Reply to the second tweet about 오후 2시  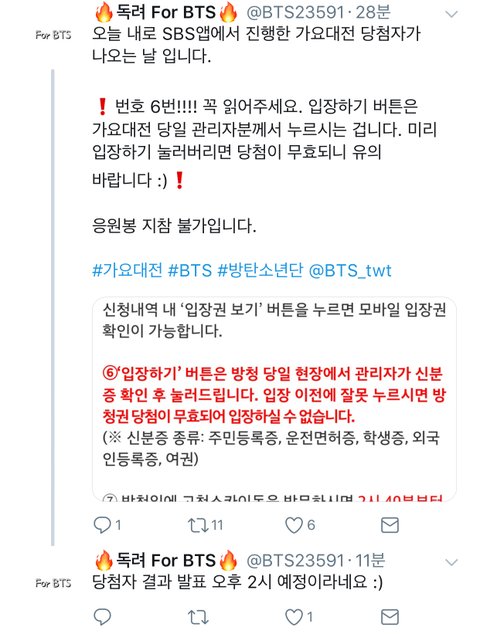102,617
